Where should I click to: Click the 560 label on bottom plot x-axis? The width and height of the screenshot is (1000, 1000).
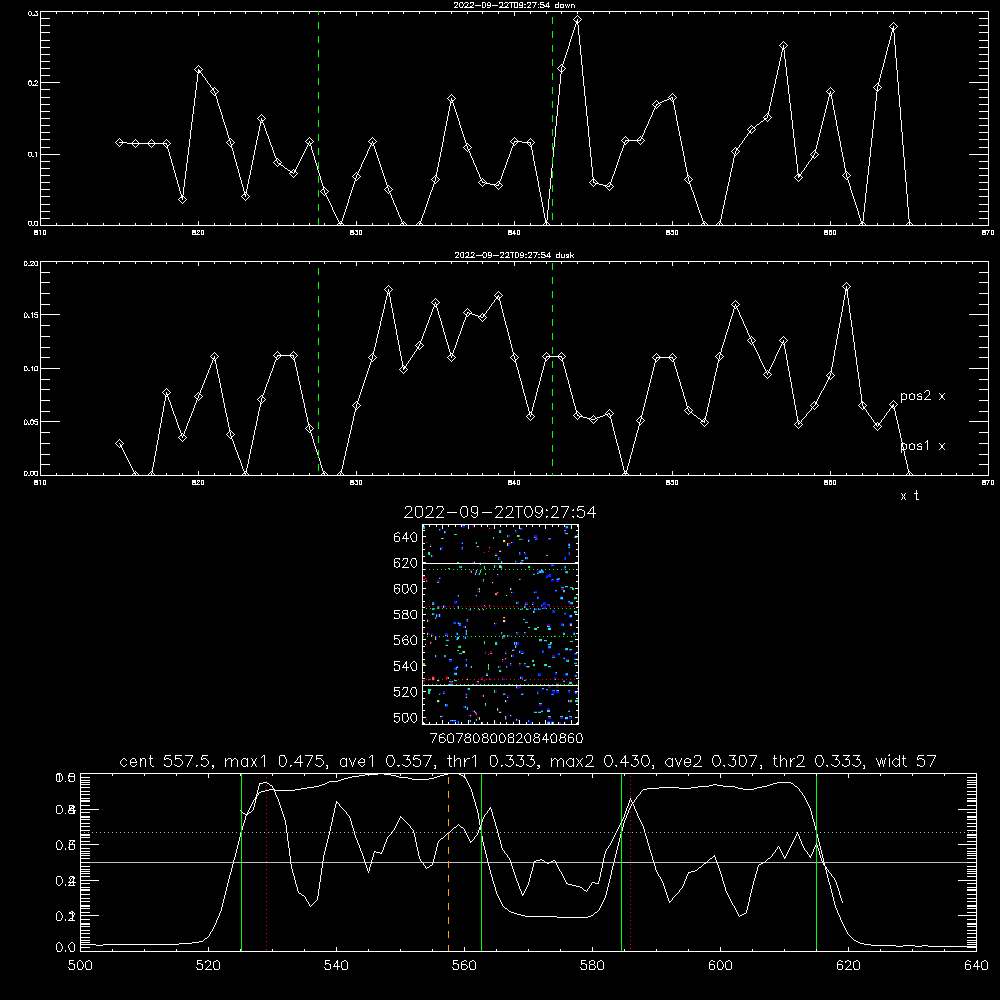point(464,966)
